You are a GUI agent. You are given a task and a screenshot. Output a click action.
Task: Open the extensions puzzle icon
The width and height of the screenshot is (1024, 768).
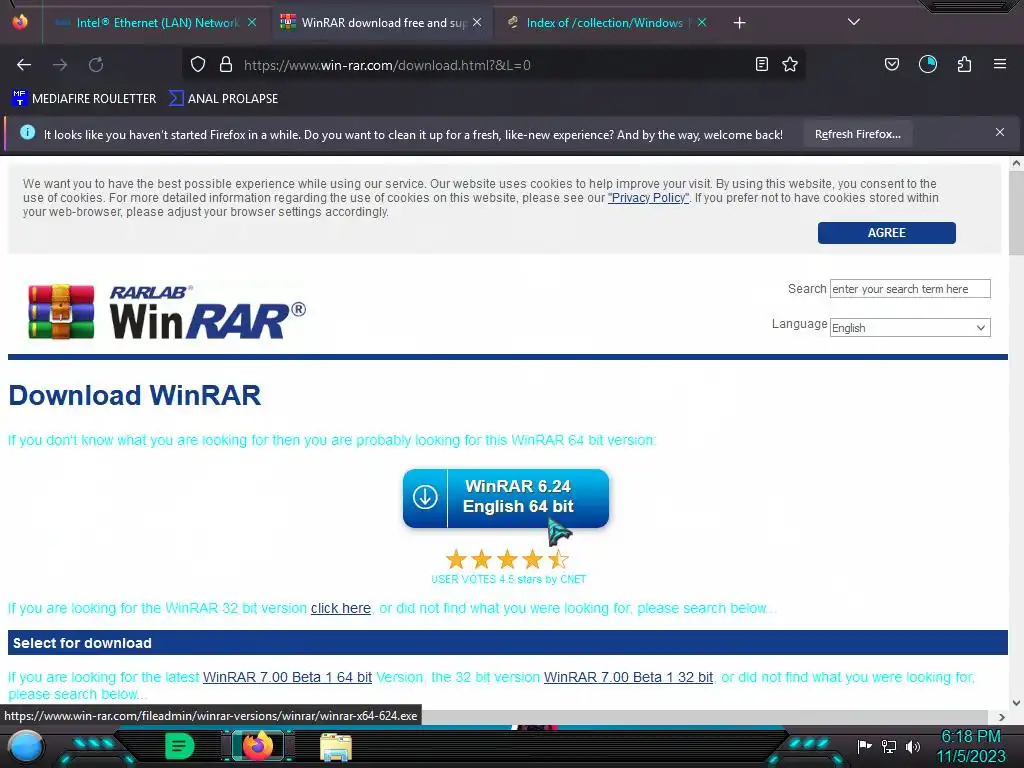point(964,64)
